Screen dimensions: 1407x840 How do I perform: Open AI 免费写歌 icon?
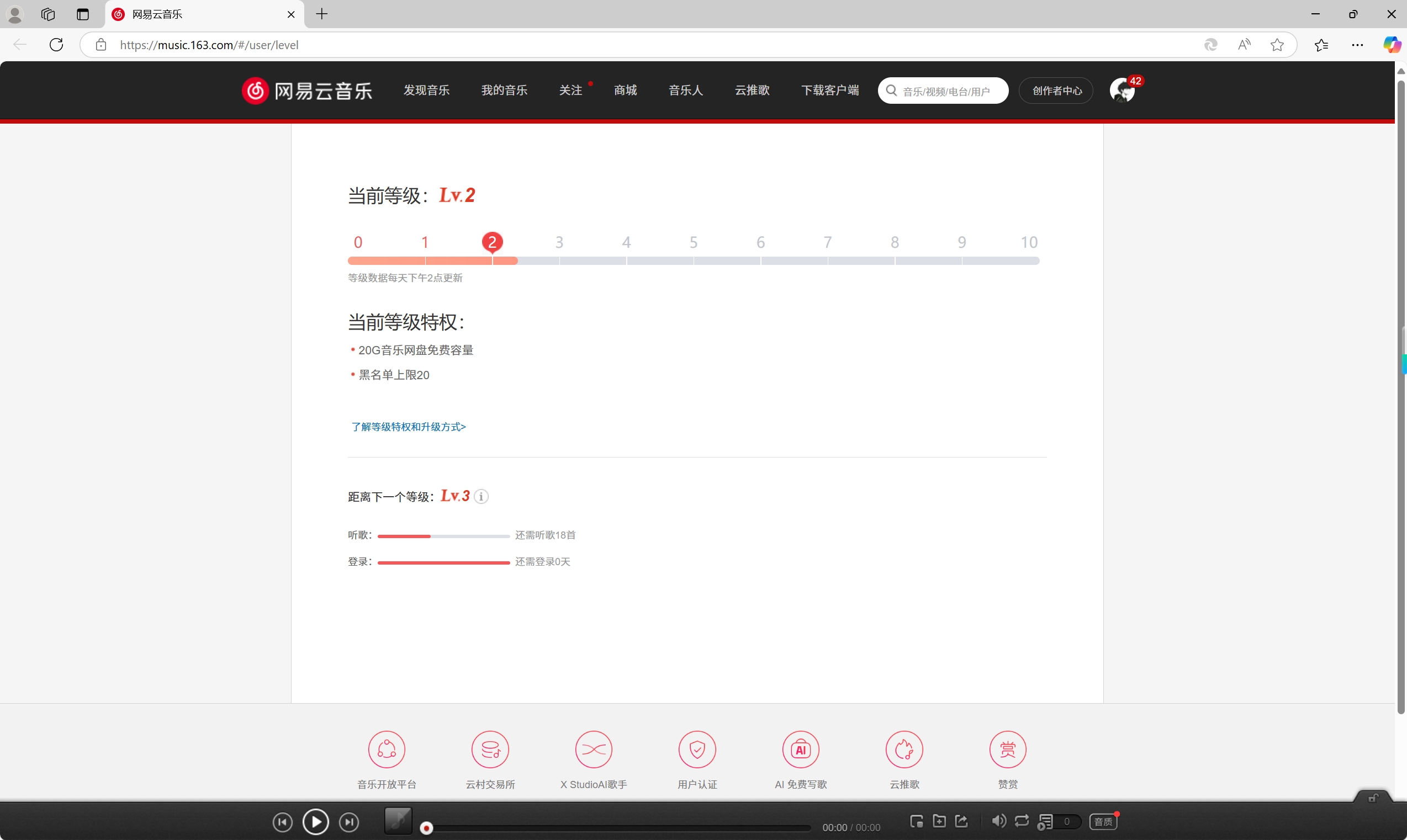801,750
